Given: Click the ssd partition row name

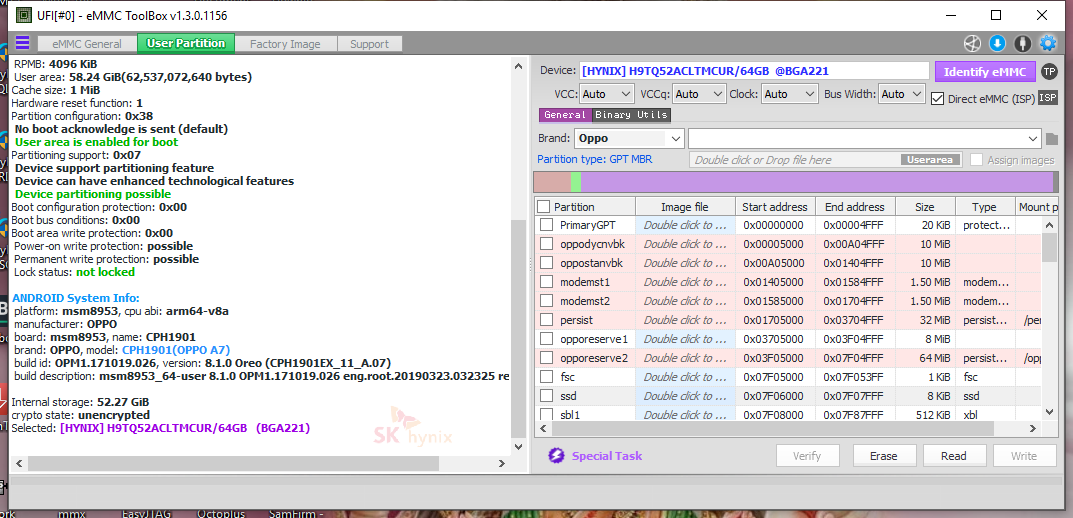Looking at the screenshot, I should coord(568,396).
